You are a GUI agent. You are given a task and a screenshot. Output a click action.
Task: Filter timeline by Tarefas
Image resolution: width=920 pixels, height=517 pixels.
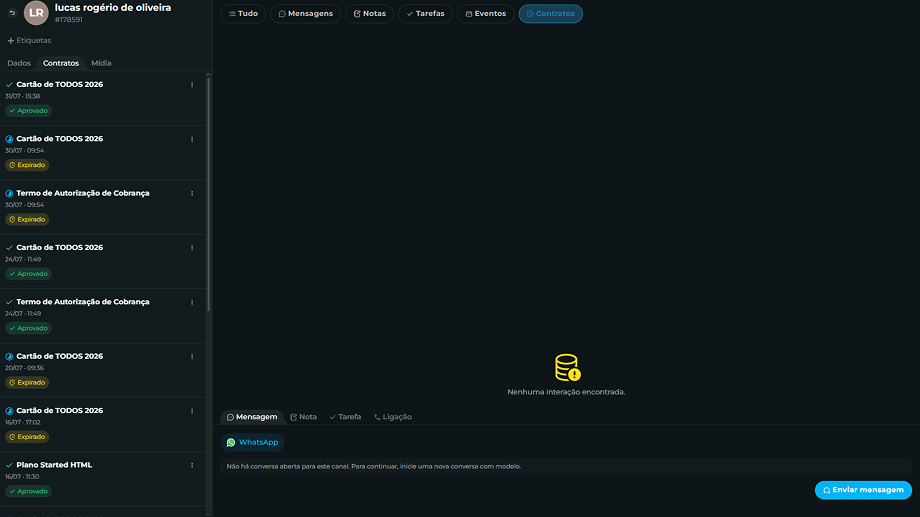tap(425, 13)
